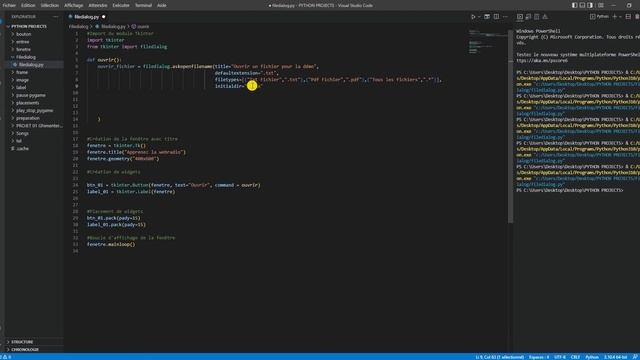Image resolution: width=640 pixels, height=360 pixels.
Task: Click the 'import tkinter' line of code
Action: (106, 40)
